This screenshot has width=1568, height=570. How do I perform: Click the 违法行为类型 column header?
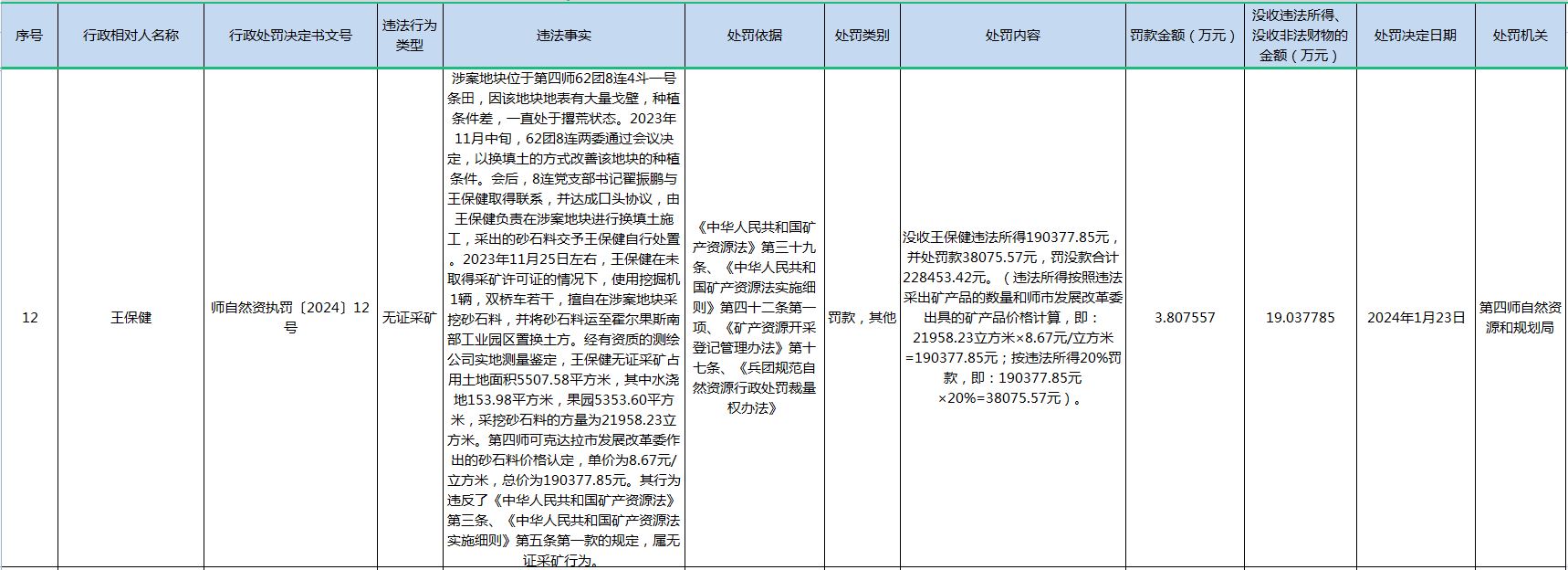(410, 36)
